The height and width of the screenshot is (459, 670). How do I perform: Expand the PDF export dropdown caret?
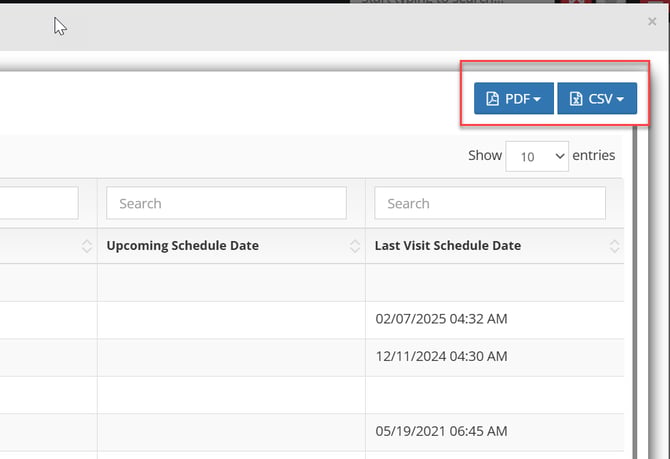tap(537, 100)
